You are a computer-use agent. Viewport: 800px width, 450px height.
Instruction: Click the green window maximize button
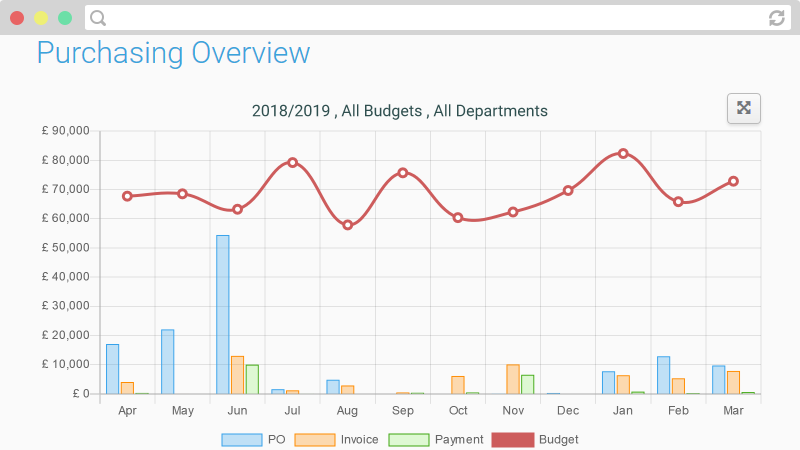(65, 18)
